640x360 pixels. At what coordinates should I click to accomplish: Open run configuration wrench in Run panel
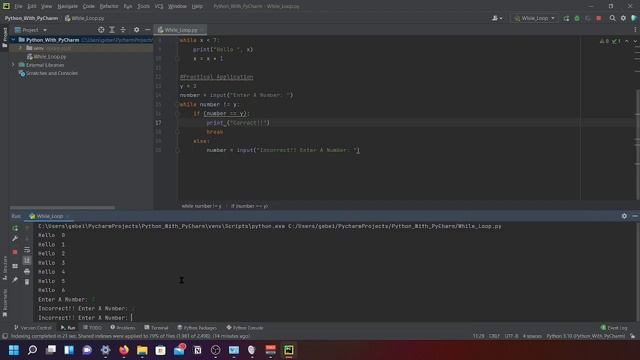(15, 238)
